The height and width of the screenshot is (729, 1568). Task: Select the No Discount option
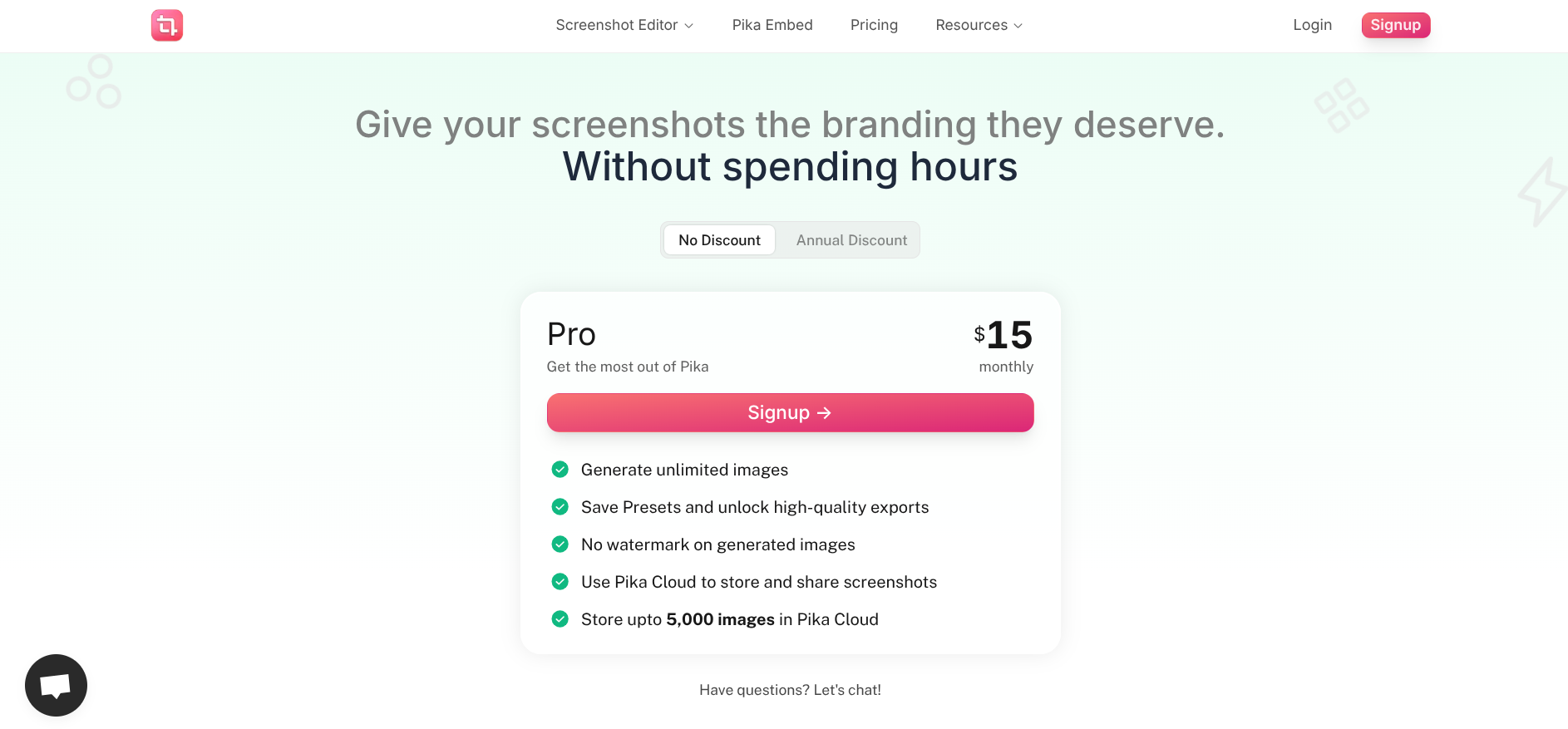click(719, 240)
